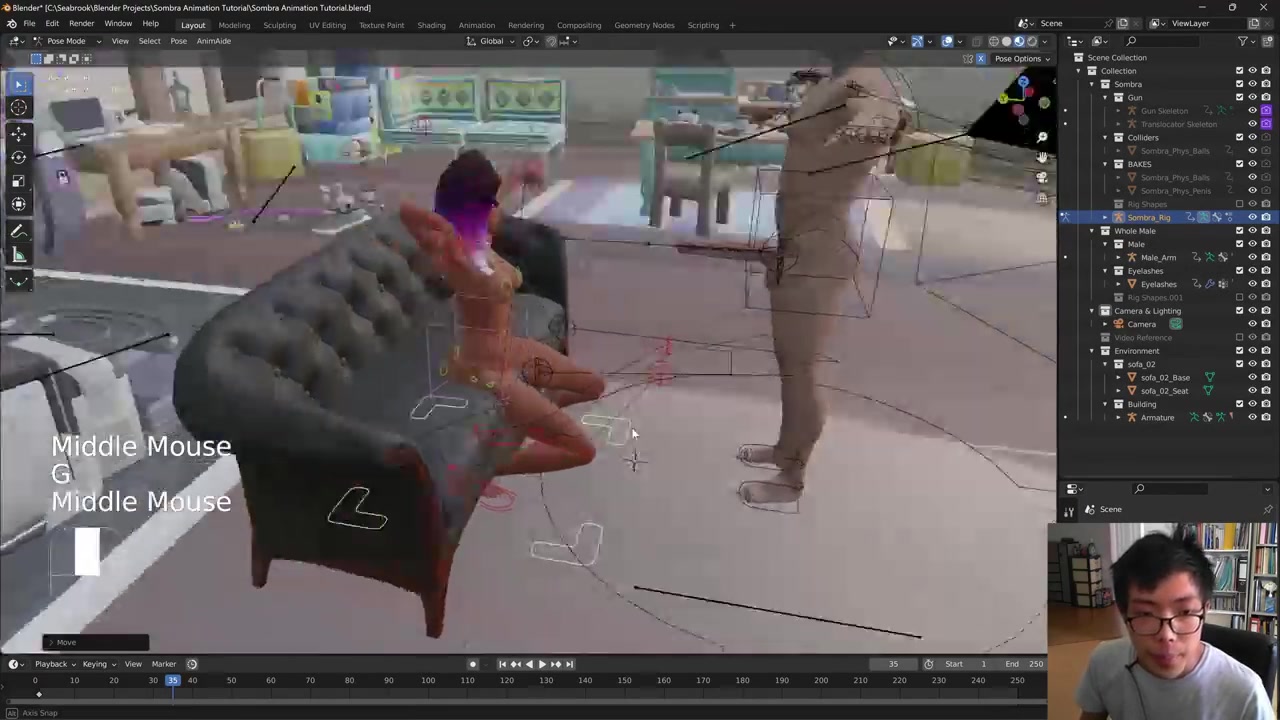Click the camera view icon in the viewport
Screen dimensions: 1280x720
(x=1041, y=178)
